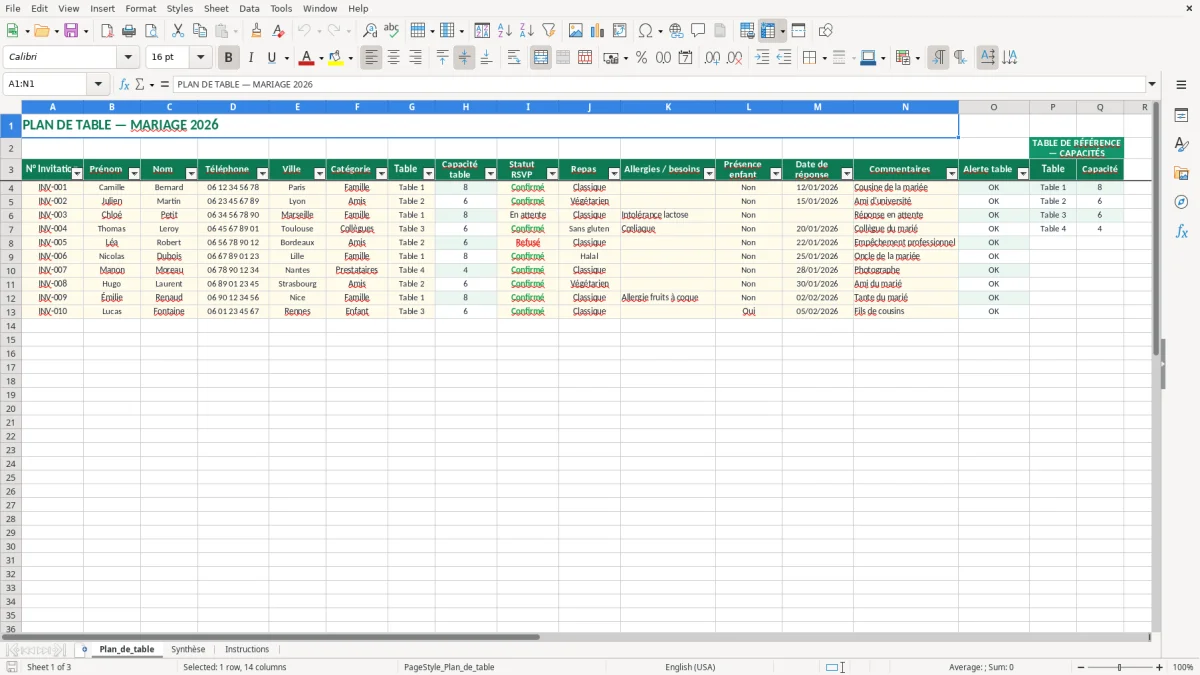Open Find and Replace
The width and height of the screenshot is (1200, 675).
tap(370, 31)
